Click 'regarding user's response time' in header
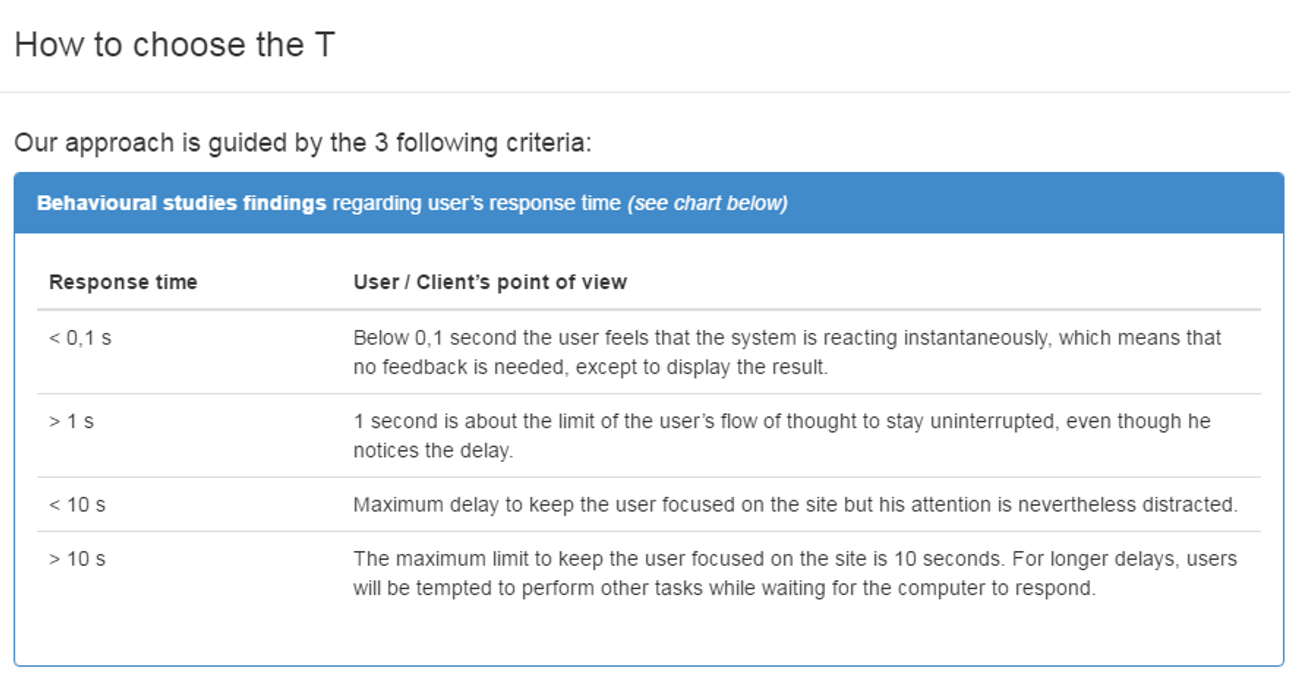1290x676 pixels. tap(477, 203)
